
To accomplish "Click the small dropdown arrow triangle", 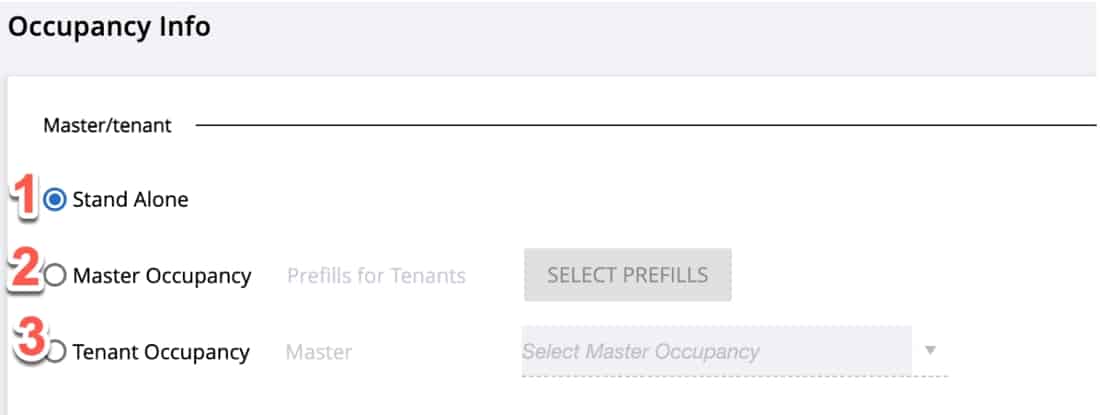I will click(x=930, y=351).
